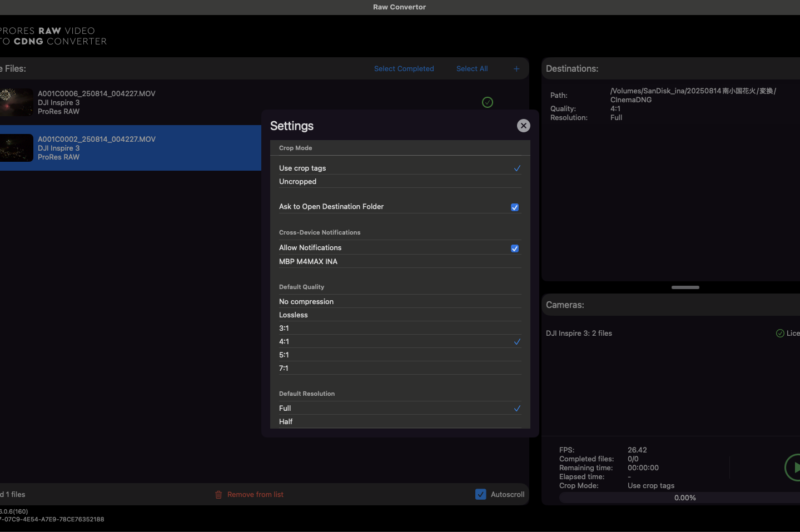Select Uncropped crop mode
The height and width of the screenshot is (532, 800).
400,181
